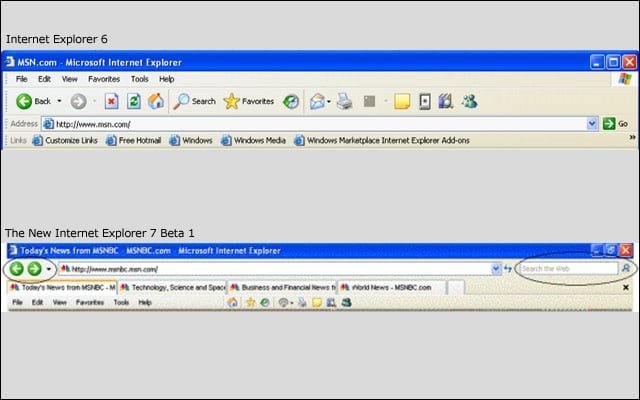Click the IE7 address field with msnbc URL
This screenshot has width=640, height=400.
(x=280, y=269)
